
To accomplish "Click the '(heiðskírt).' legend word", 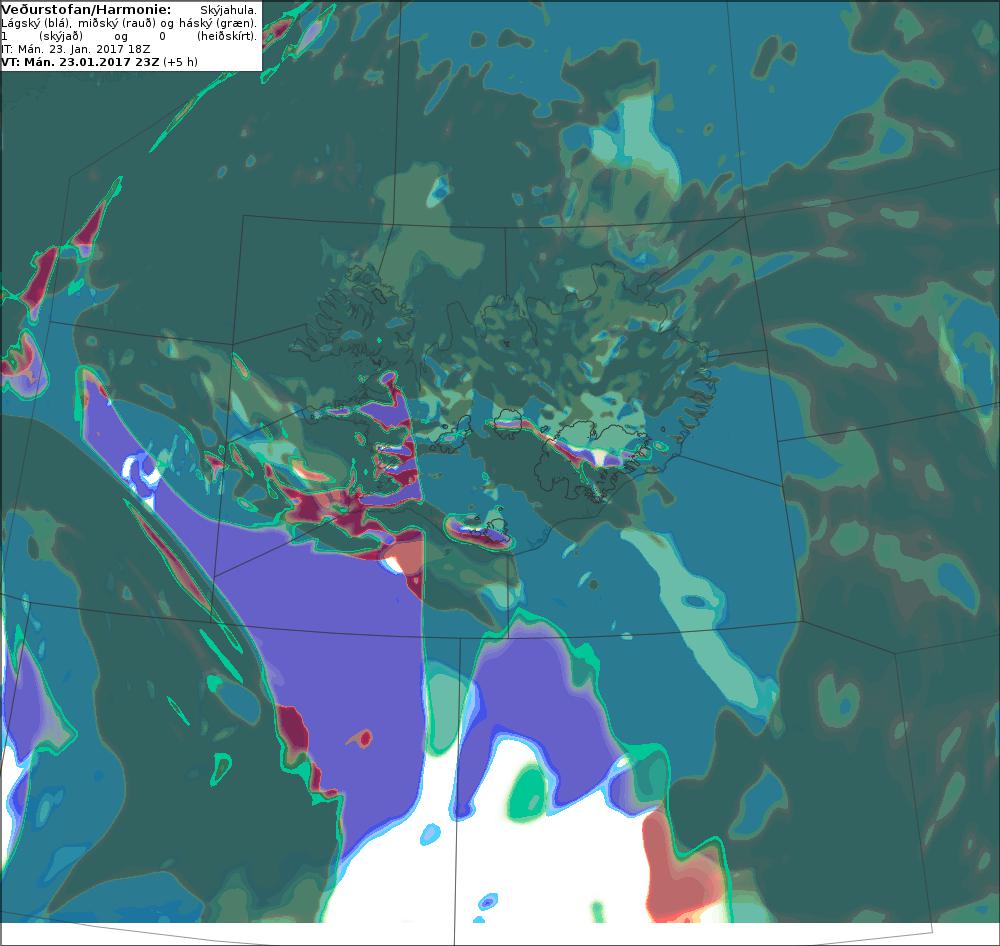I will pyautogui.click(x=227, y=36).
